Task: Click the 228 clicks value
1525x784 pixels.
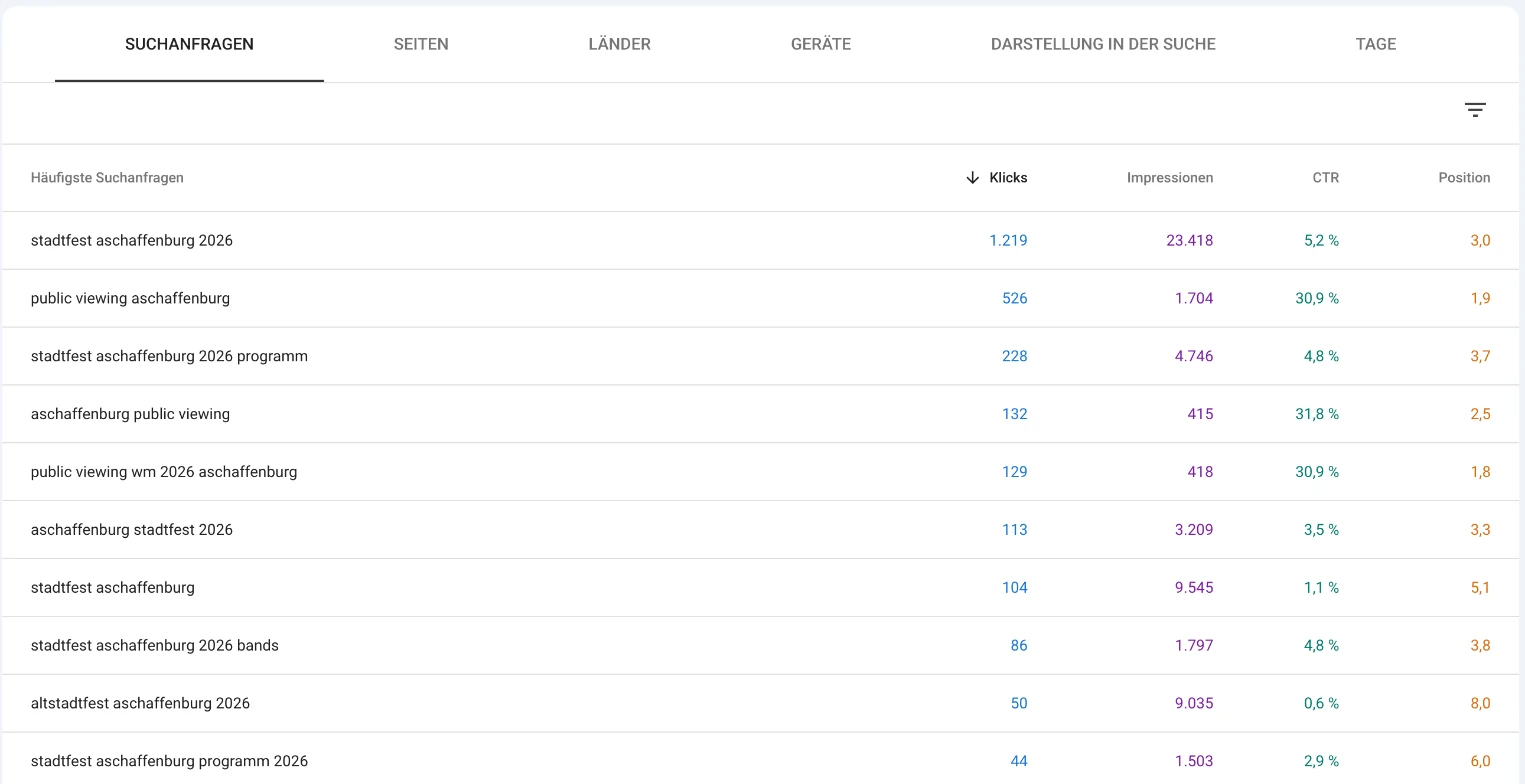Action: pyautogui.click(x=1015, y=356)
